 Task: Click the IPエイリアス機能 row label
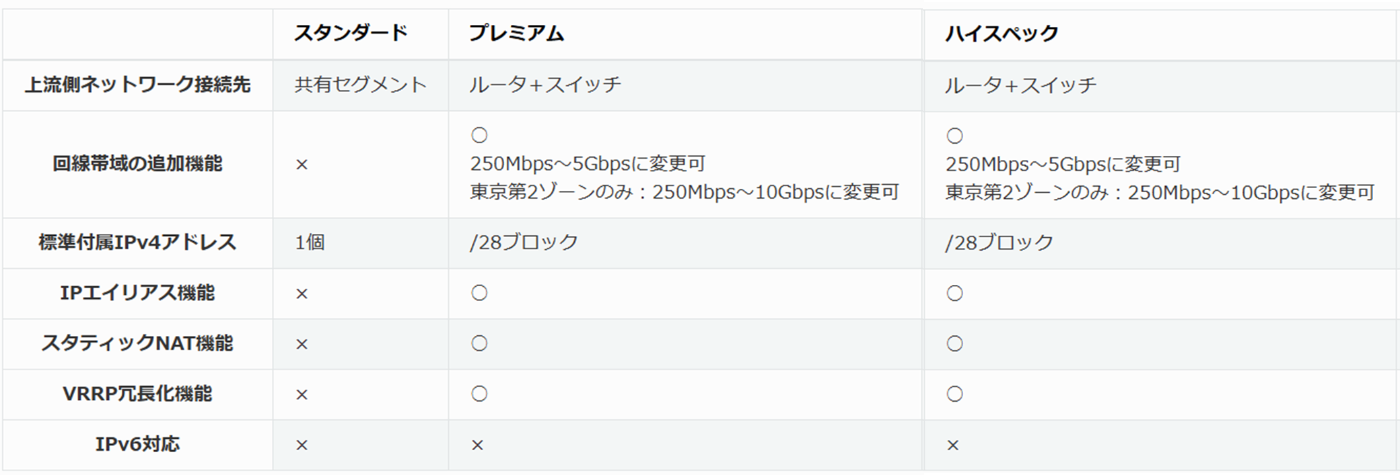pos(137,293)
